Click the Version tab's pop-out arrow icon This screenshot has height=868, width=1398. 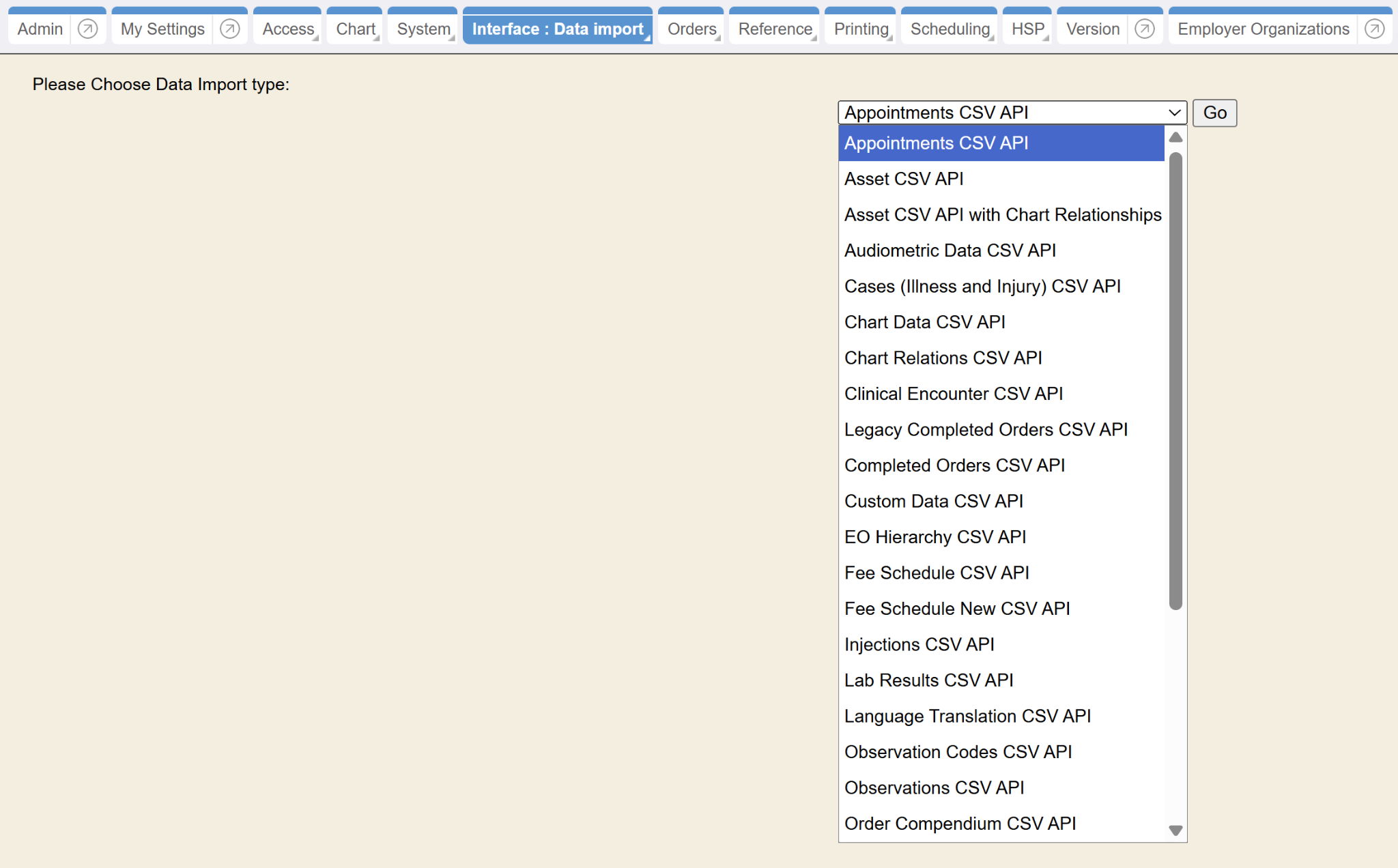click(1145, 29)
